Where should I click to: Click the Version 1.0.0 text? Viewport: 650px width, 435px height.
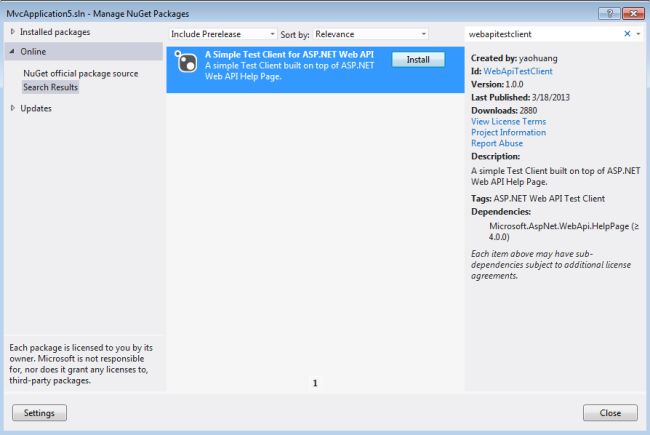point(497,84)
